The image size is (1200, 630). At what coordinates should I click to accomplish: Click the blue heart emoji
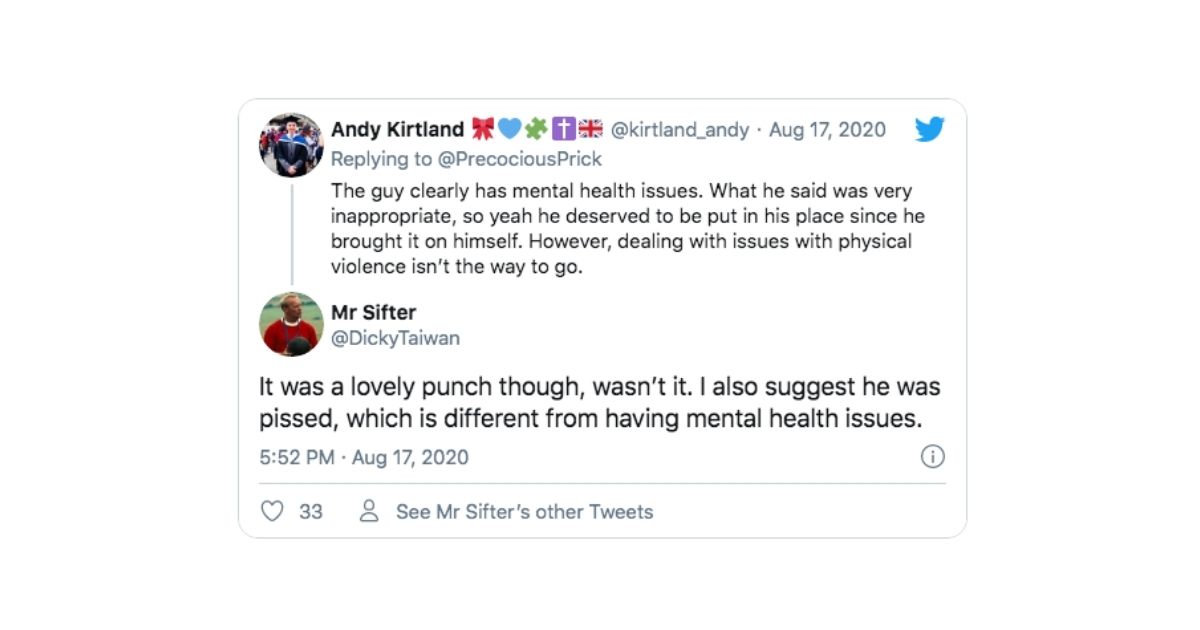(x=510, y=129)
